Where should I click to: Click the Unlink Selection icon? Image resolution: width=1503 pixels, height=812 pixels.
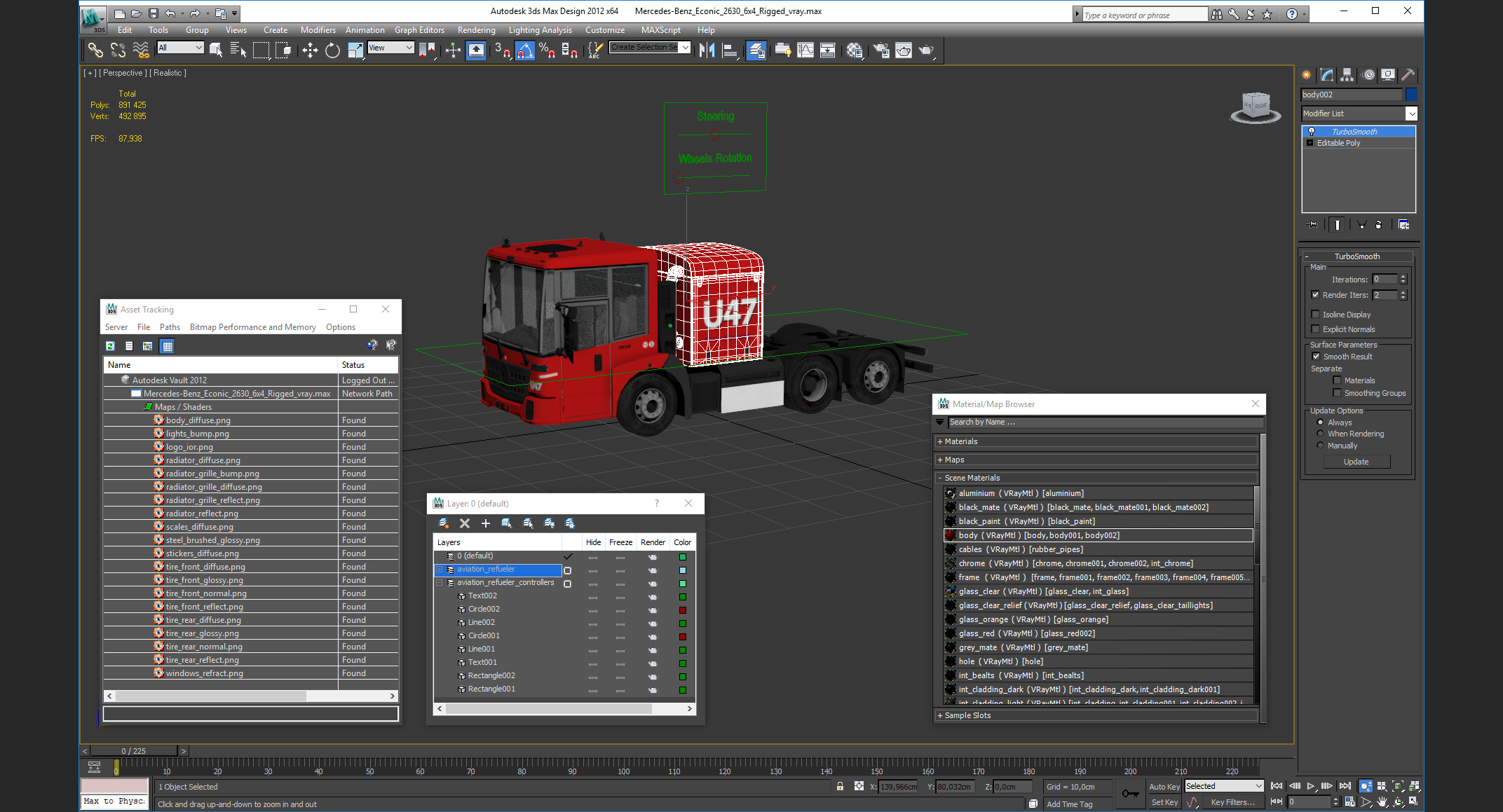[118, 50]
